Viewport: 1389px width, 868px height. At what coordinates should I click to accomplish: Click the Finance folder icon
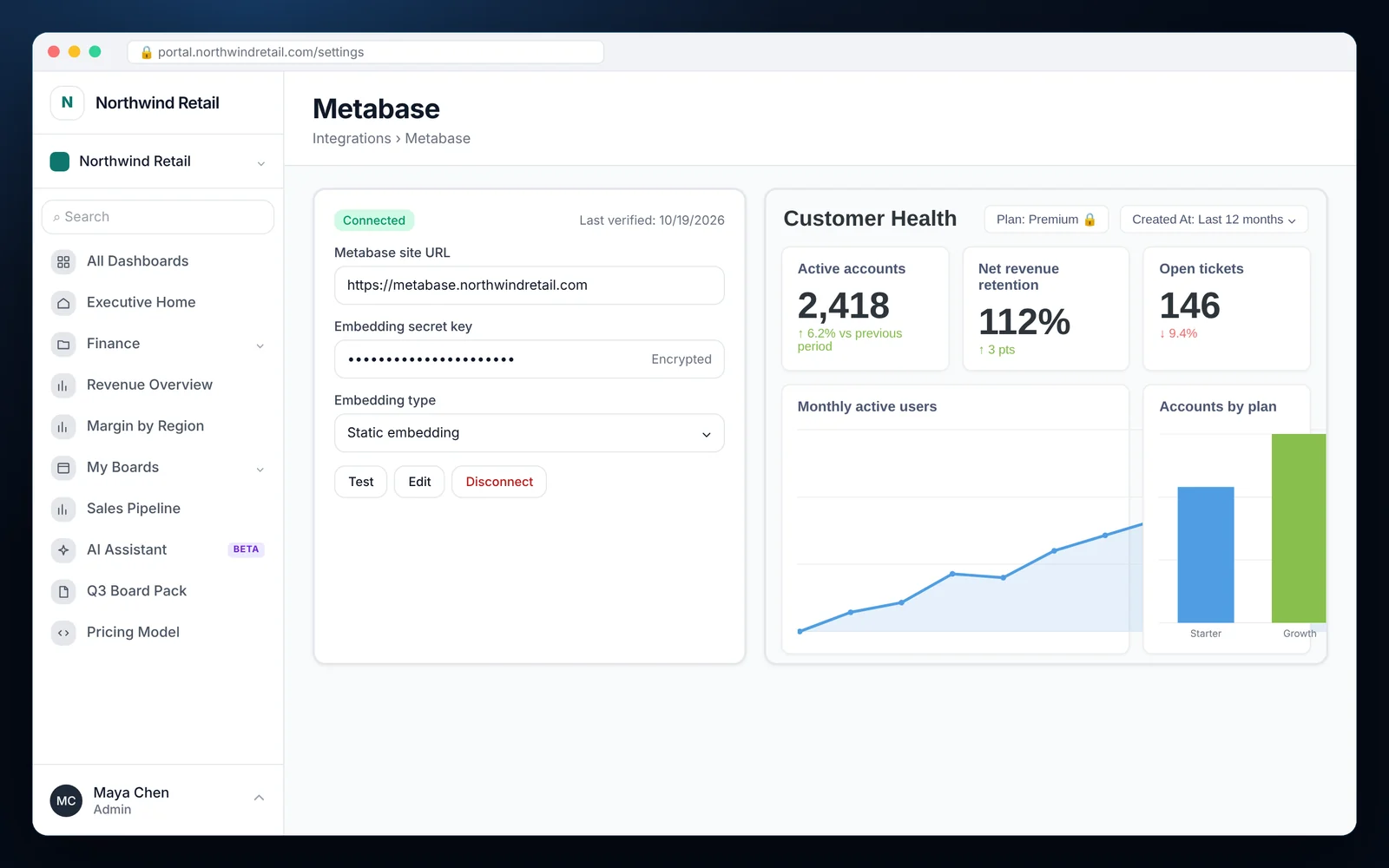click(x=63, y=344)
